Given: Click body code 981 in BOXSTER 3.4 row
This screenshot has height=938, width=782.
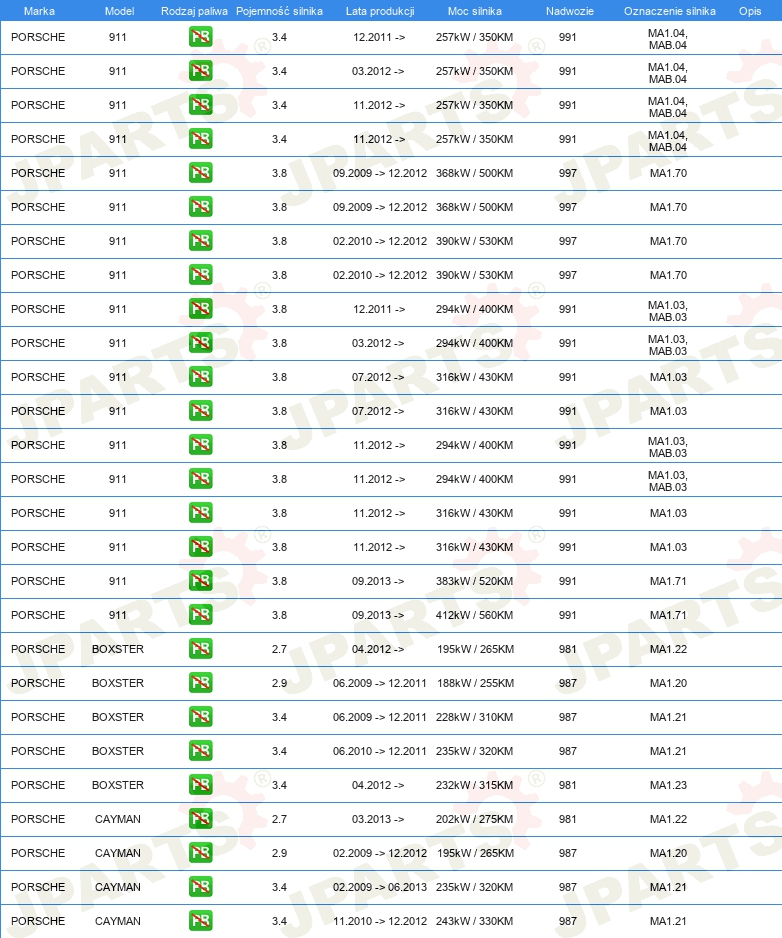Looking at the screenshot, I should (568, 785).
